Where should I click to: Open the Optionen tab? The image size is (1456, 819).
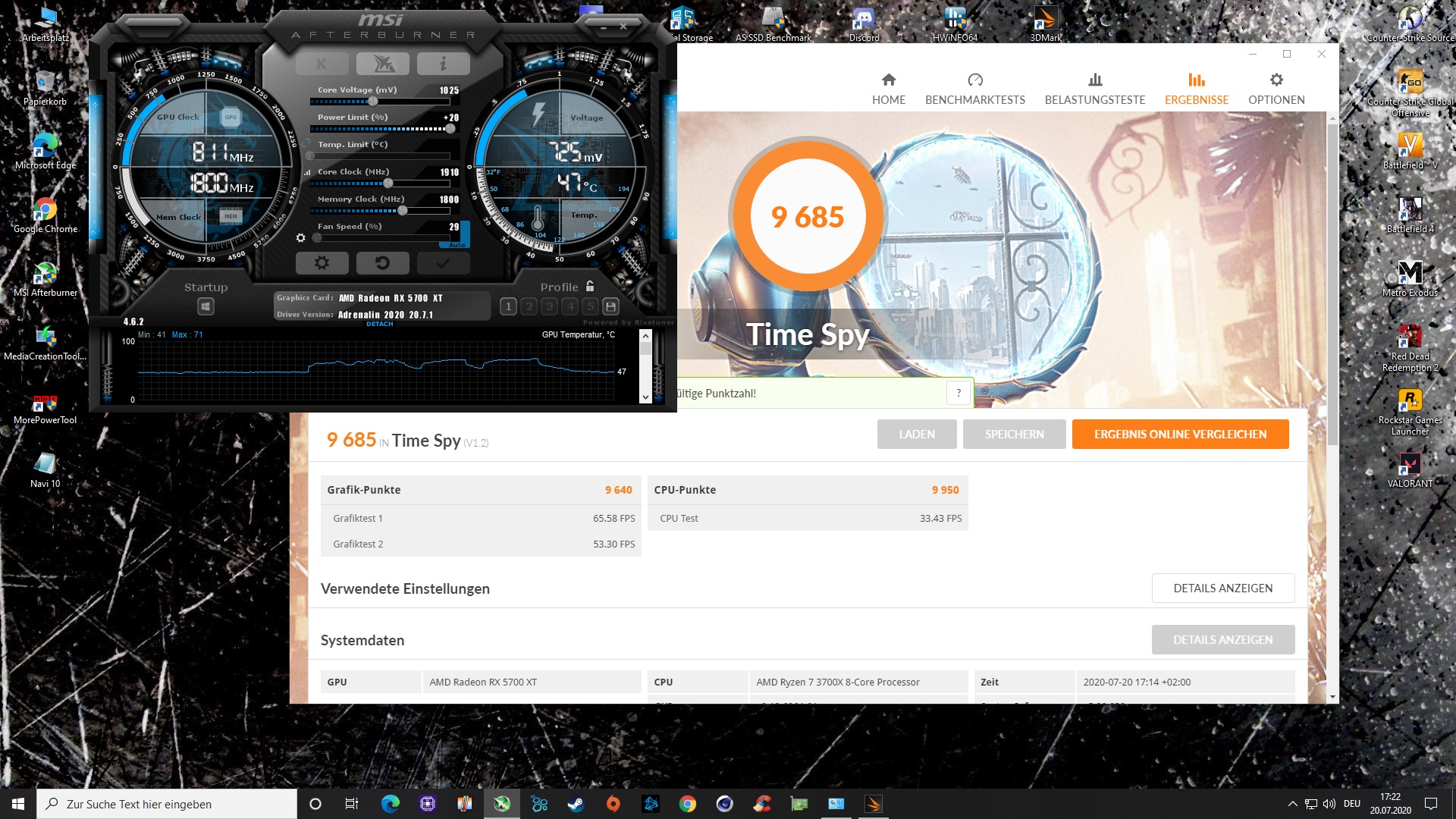pos(1276,89)
